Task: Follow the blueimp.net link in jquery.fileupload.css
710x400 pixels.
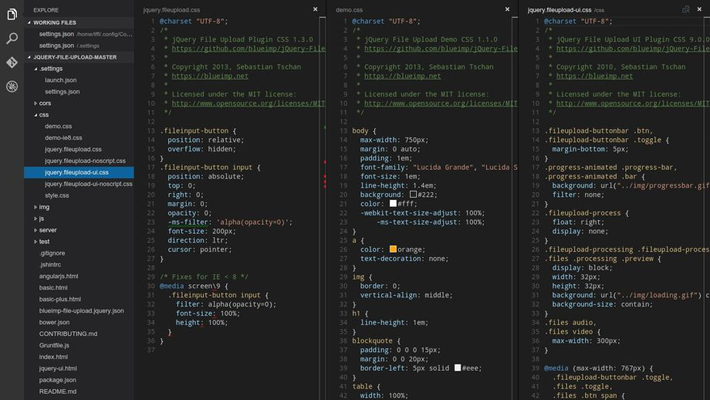Action: (x=210, y=76)
